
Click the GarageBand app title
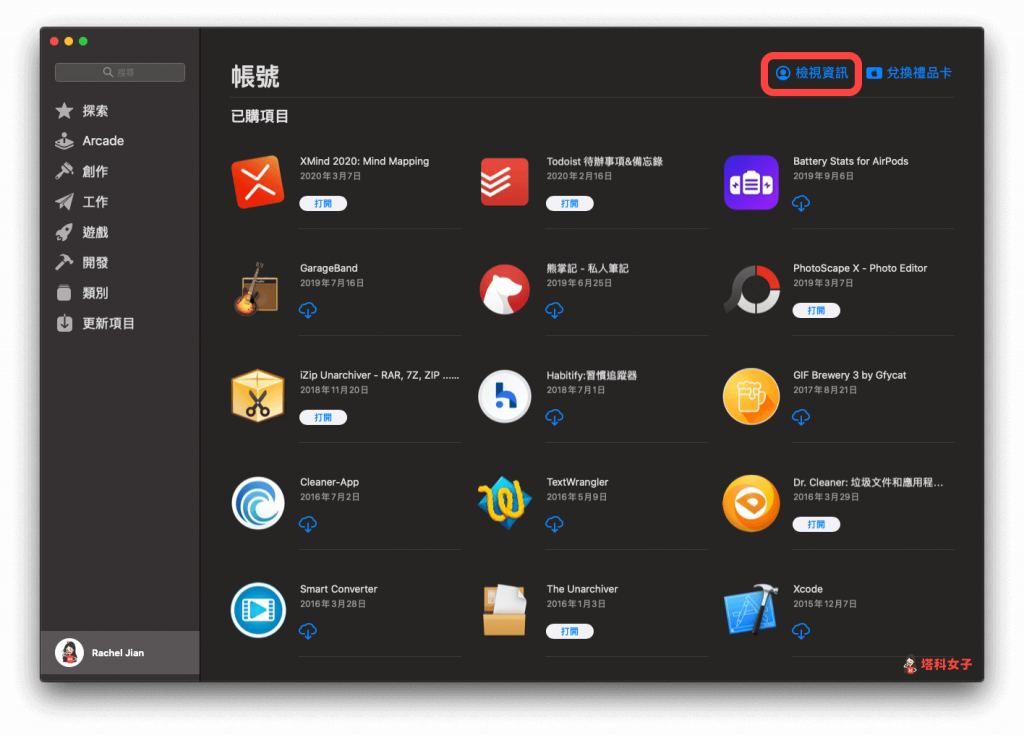click(x=328, y=269)
